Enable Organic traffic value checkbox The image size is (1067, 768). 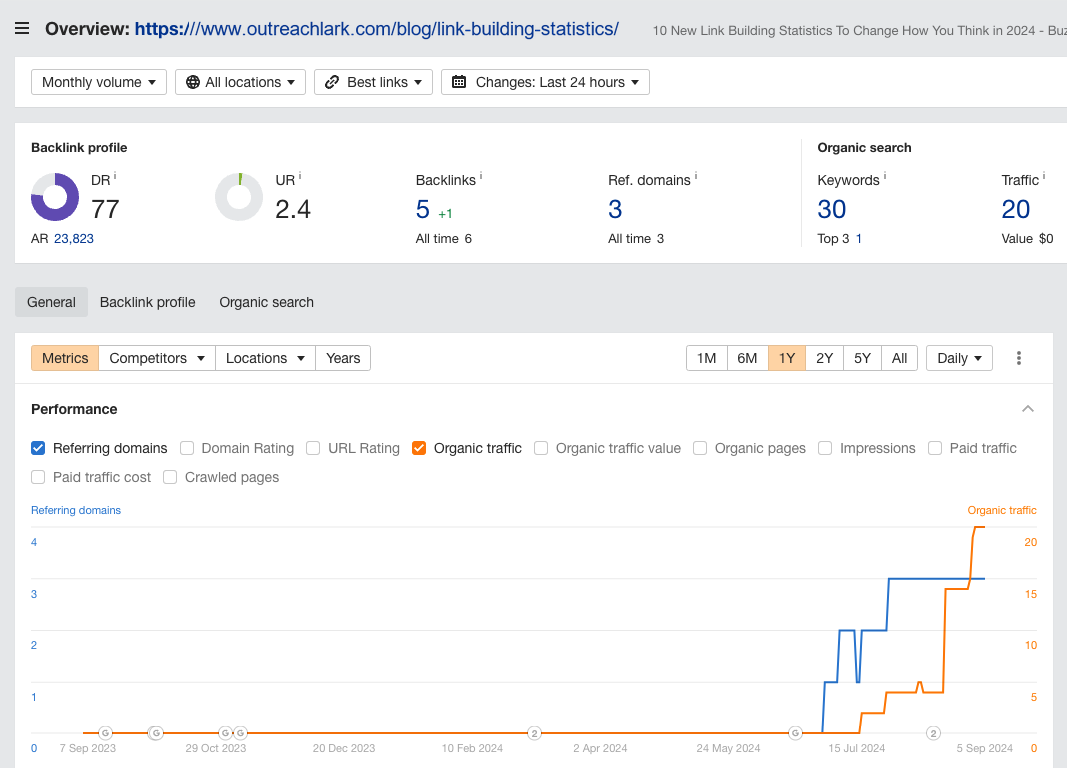click(541, 448)
